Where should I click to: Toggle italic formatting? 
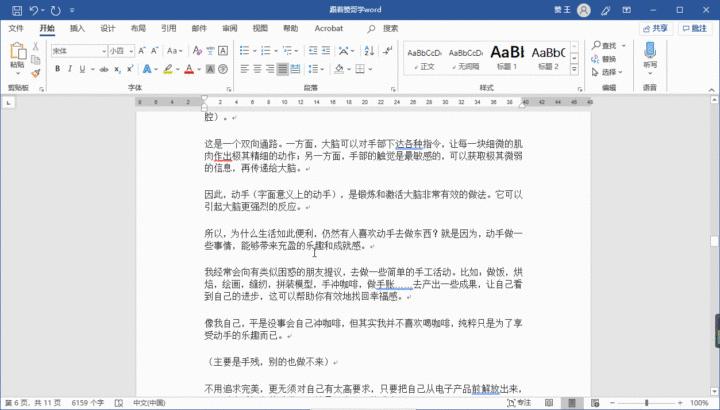(x=70, y=69)
